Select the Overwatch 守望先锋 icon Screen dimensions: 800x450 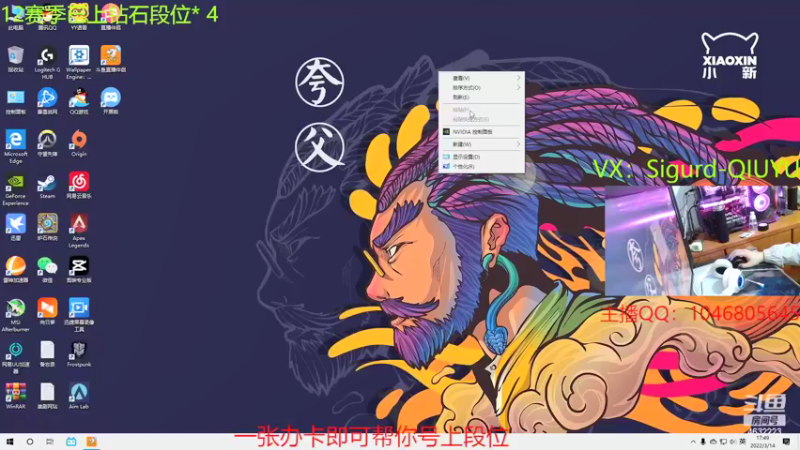(47, 143)
